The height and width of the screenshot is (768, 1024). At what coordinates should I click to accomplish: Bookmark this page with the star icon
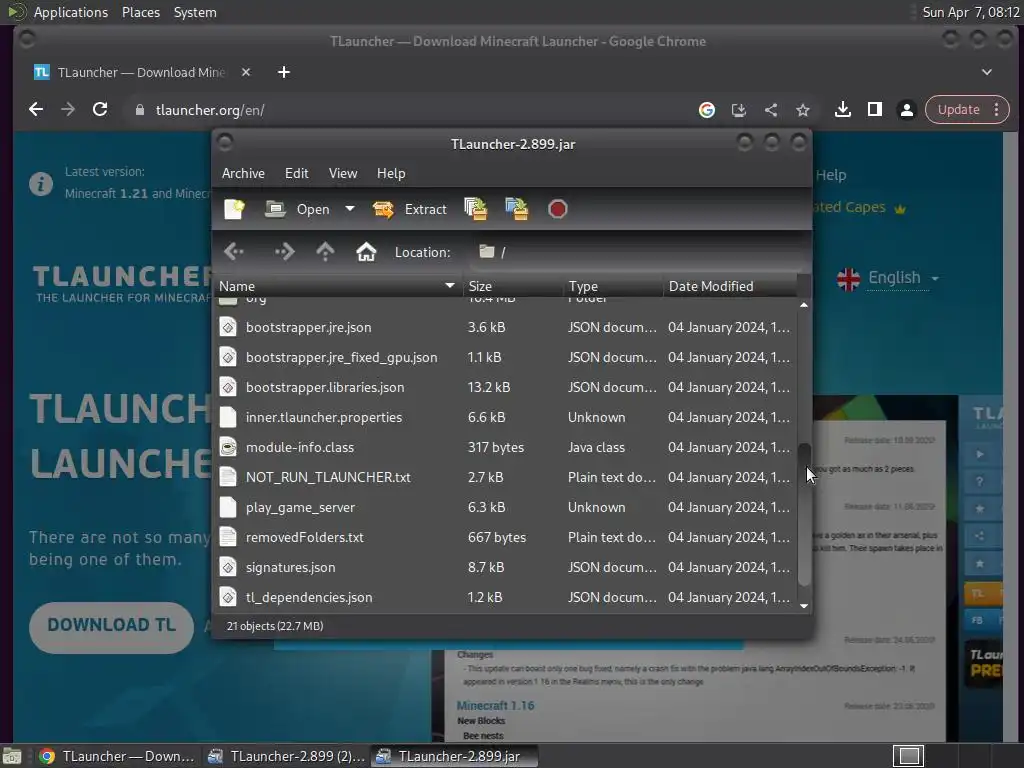click(x=803, y=110)
